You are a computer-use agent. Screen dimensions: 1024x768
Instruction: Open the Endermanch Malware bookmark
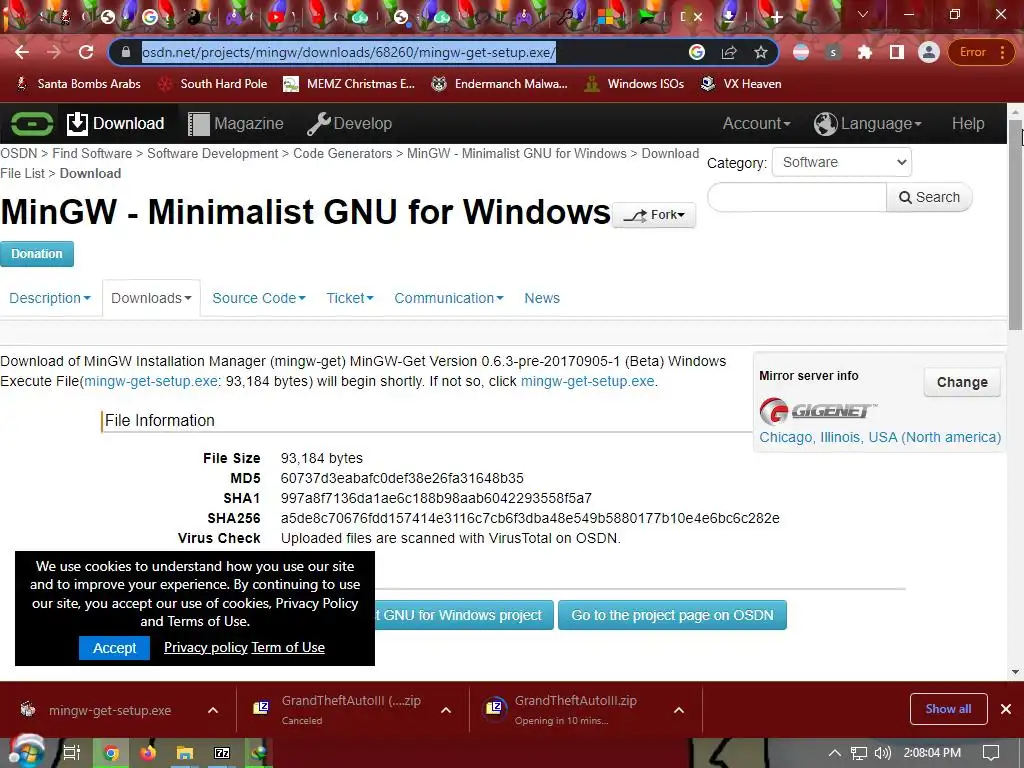pyautogui.click(x=500, y=84)
